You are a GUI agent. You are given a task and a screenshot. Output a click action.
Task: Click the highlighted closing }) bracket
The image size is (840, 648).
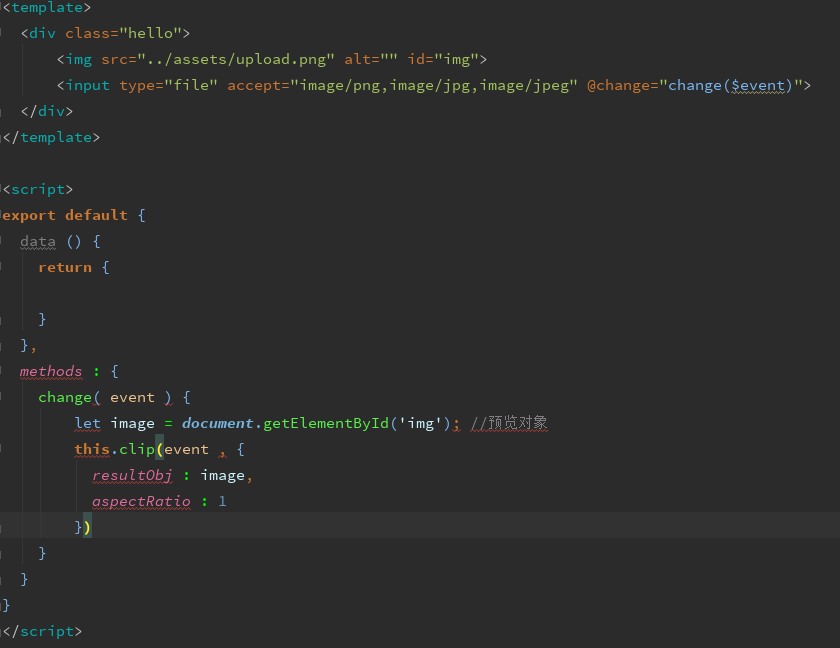pyautogui.click(x=83, y=528)
